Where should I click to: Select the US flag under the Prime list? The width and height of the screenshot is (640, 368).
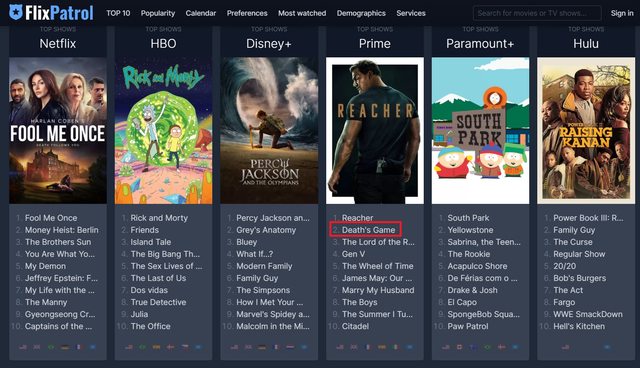(340, 347)
